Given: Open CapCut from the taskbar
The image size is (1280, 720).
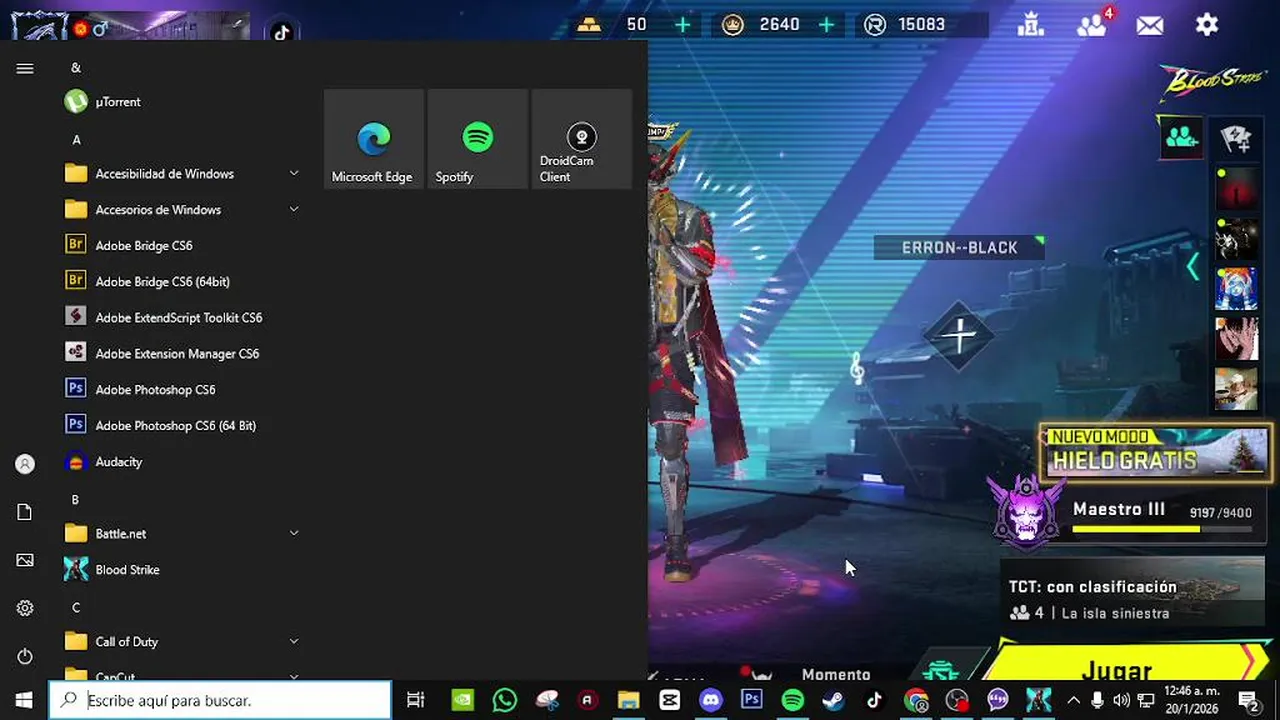Looking at the screenshot, I should [670, 700].
